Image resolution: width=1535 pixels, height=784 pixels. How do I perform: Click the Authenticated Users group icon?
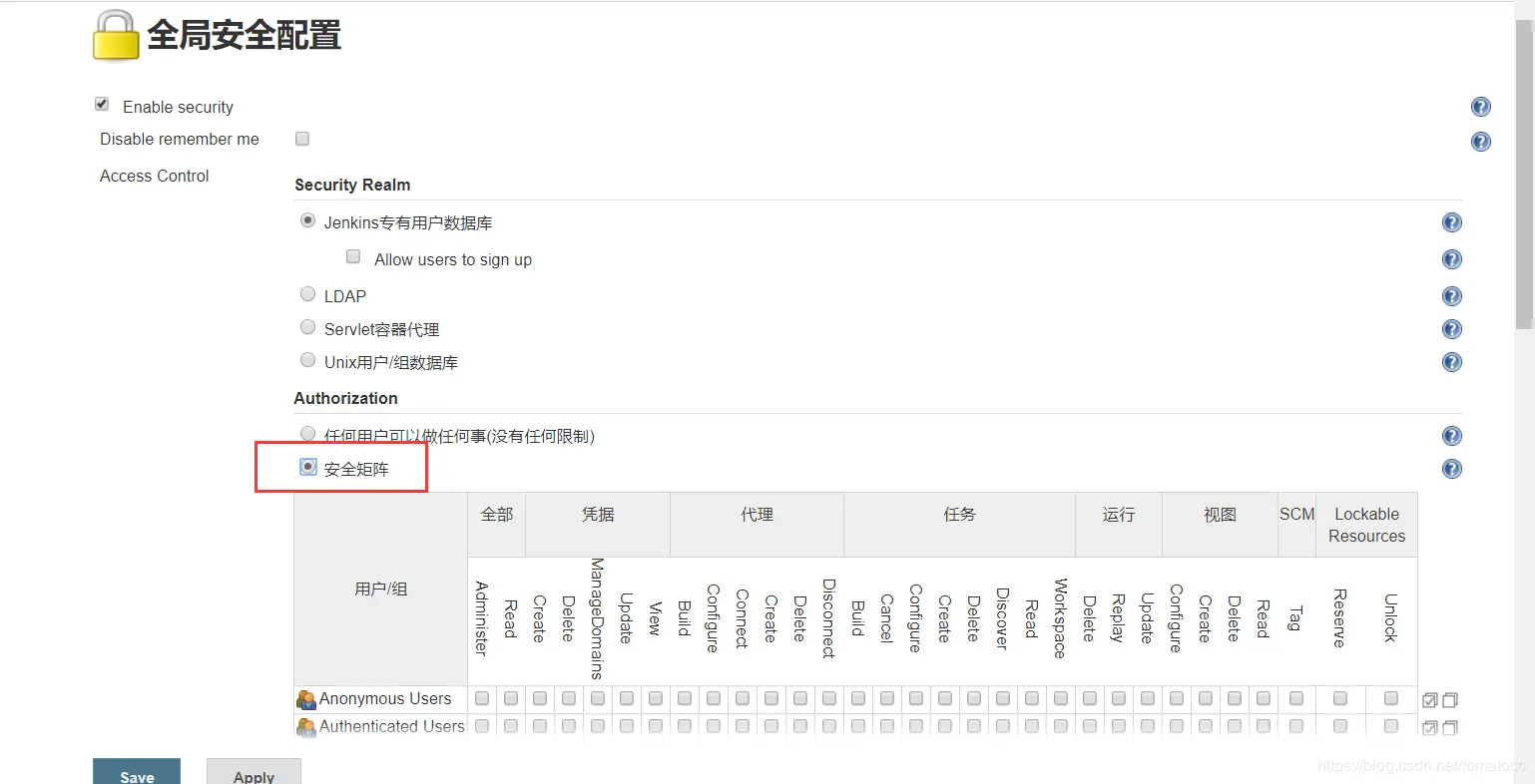(x=306, y=727)
